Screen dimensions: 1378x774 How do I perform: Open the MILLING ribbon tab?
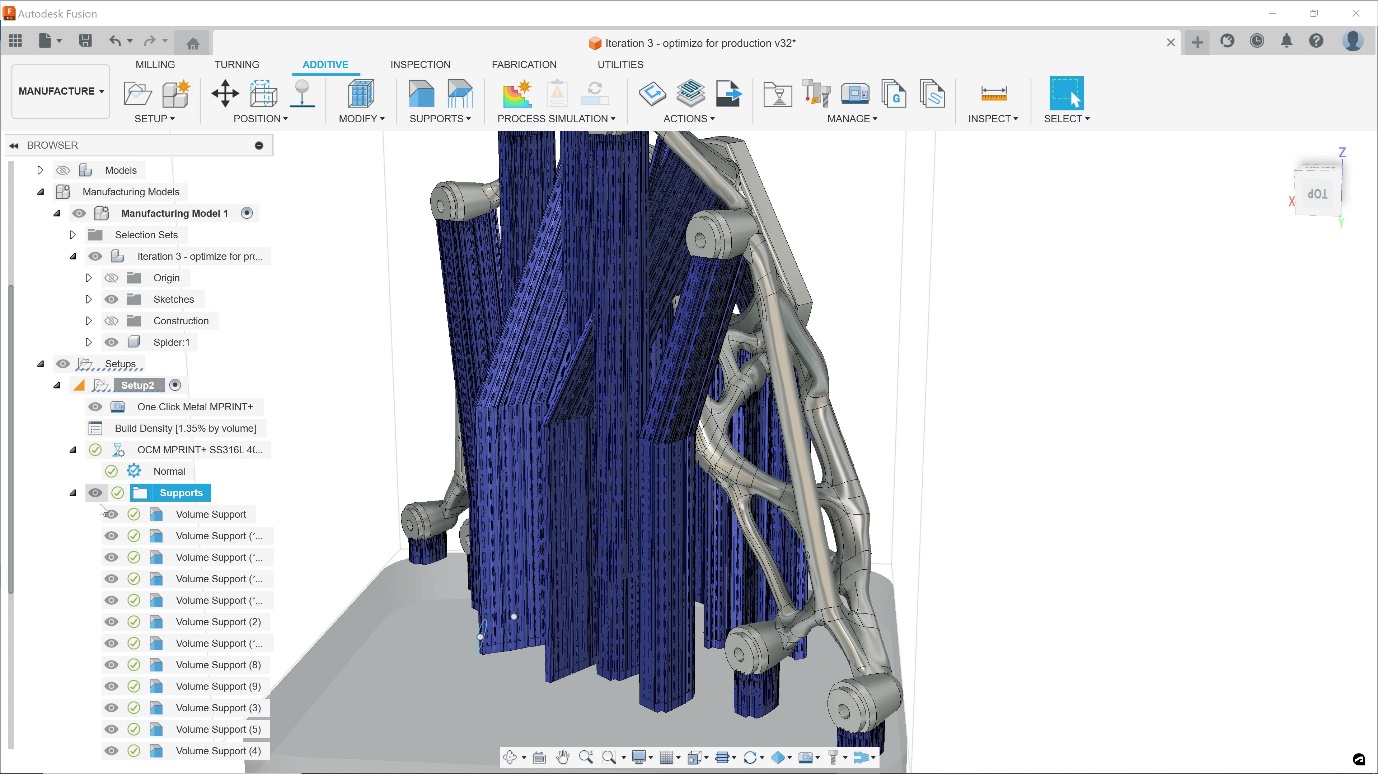pos(155,64)
